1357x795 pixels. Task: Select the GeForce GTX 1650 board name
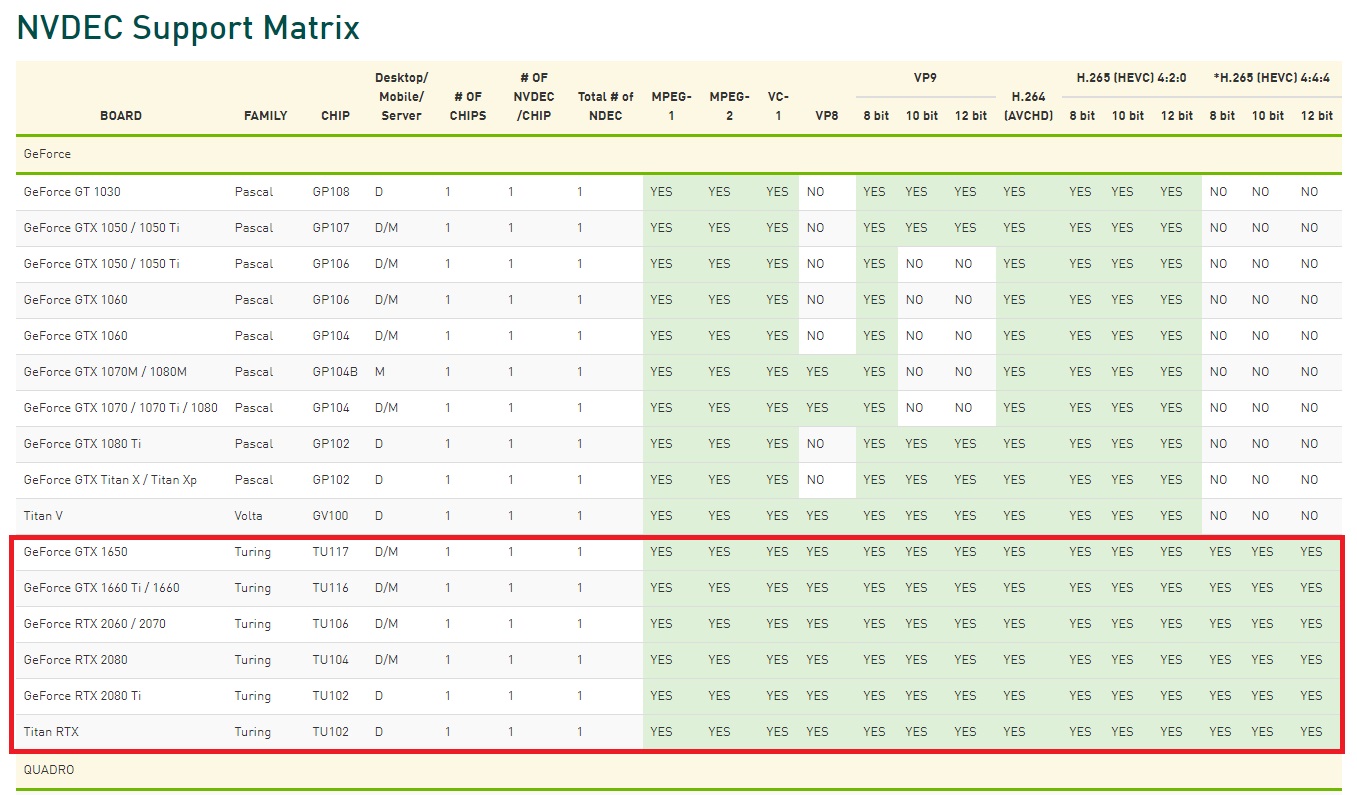(x=76, y=552)
